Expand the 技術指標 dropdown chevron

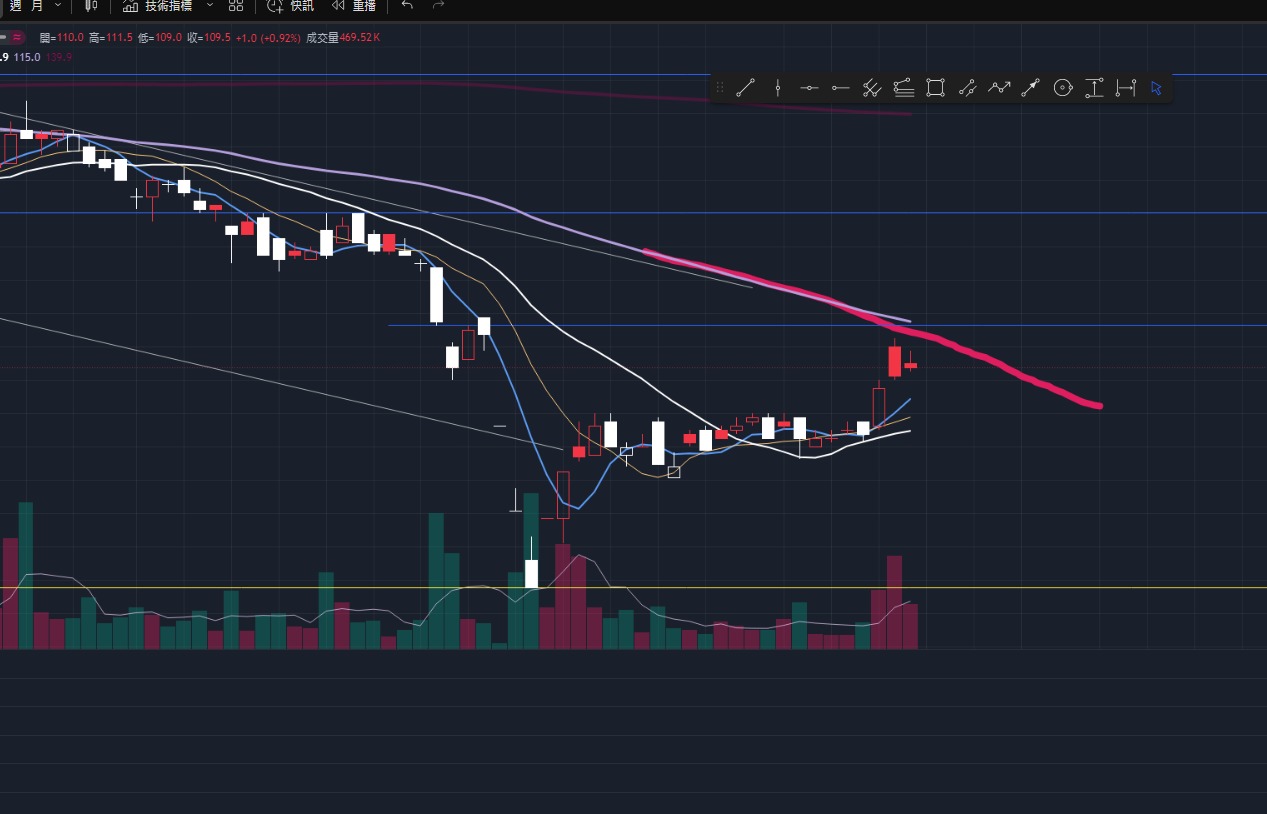(210, 5)
